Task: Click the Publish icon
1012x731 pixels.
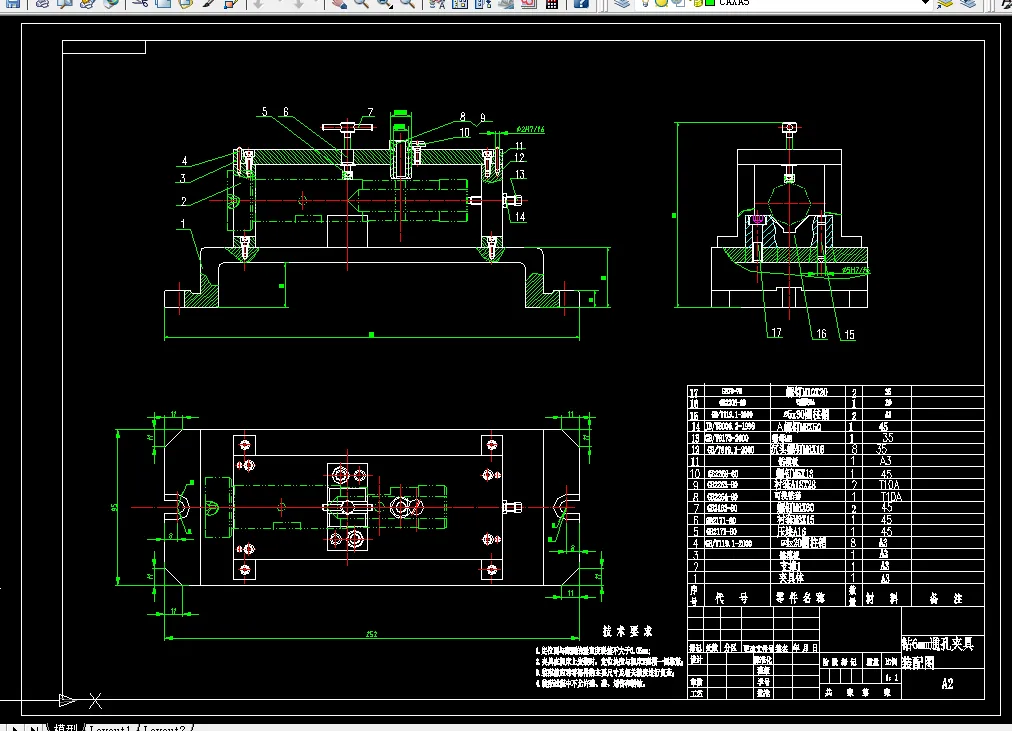Action: click(x=87, y=3)
